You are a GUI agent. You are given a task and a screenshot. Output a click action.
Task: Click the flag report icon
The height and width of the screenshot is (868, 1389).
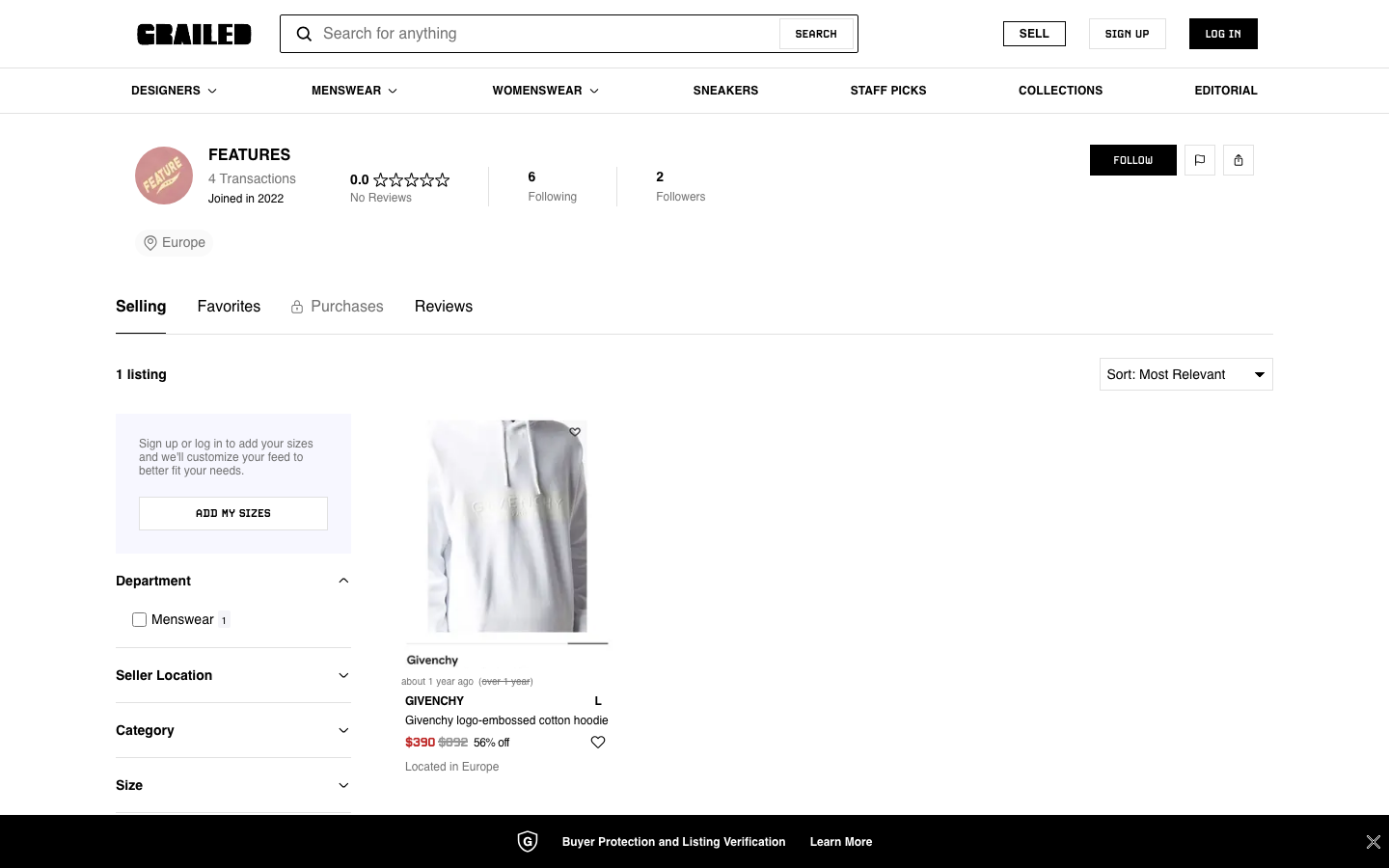[x=1200, y=160]
